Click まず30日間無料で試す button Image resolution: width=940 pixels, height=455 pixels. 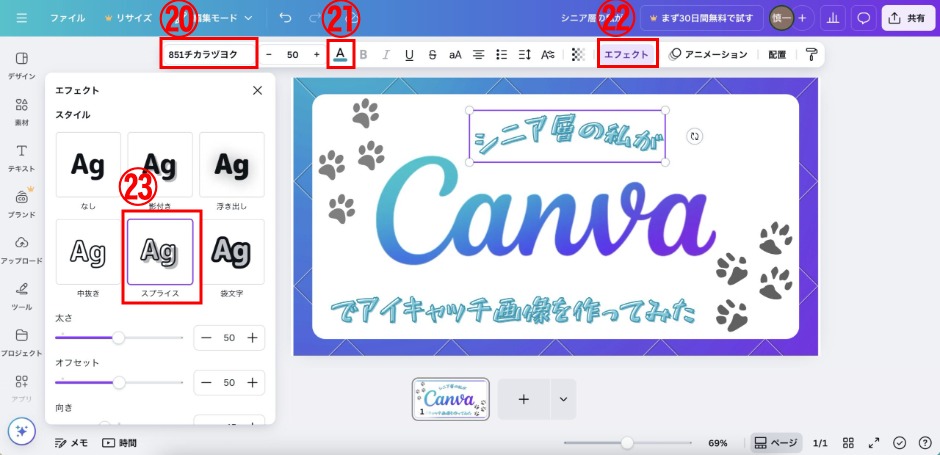point(701,18)
